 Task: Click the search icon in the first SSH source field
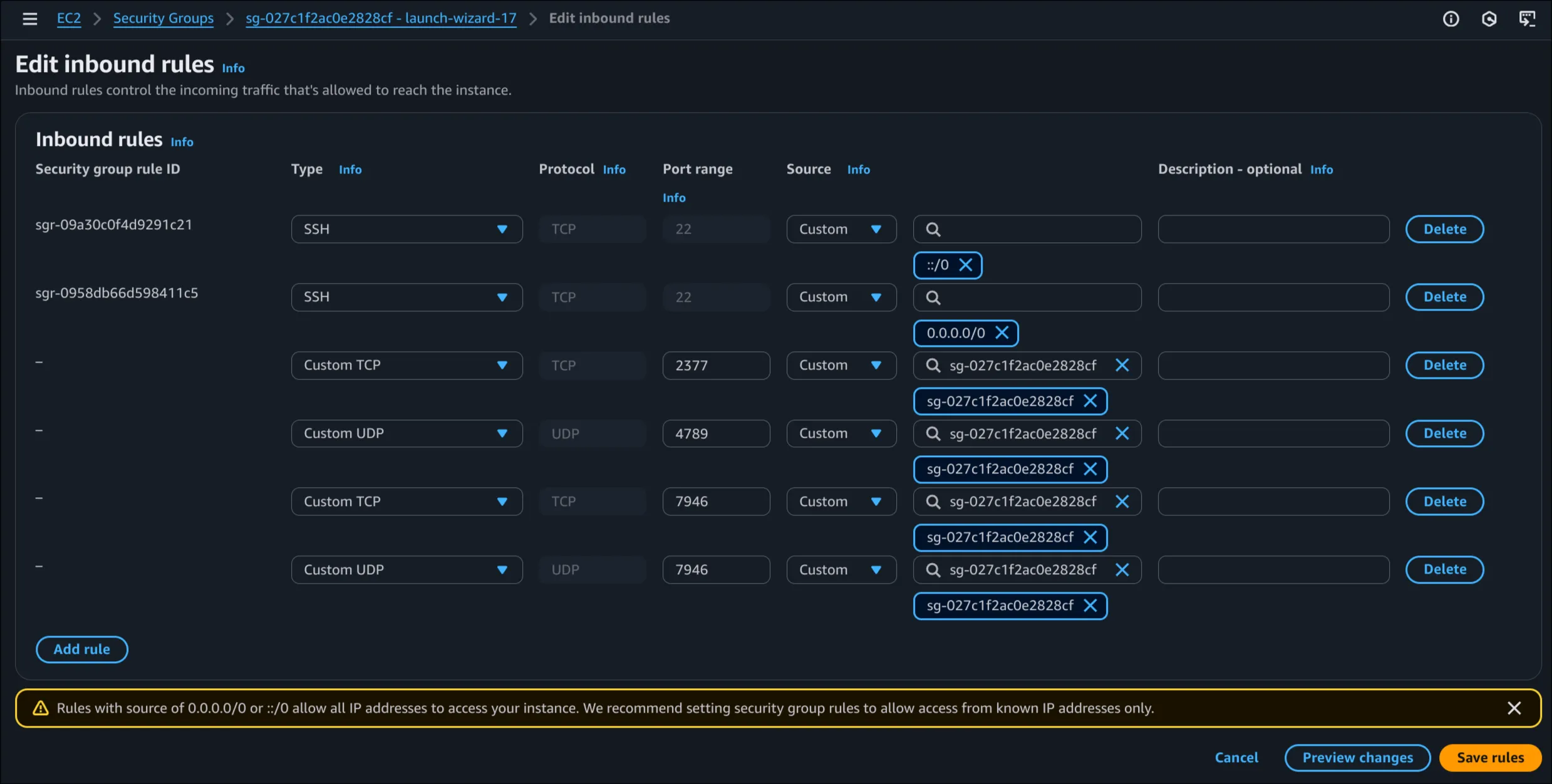click(x=933, y=229)
